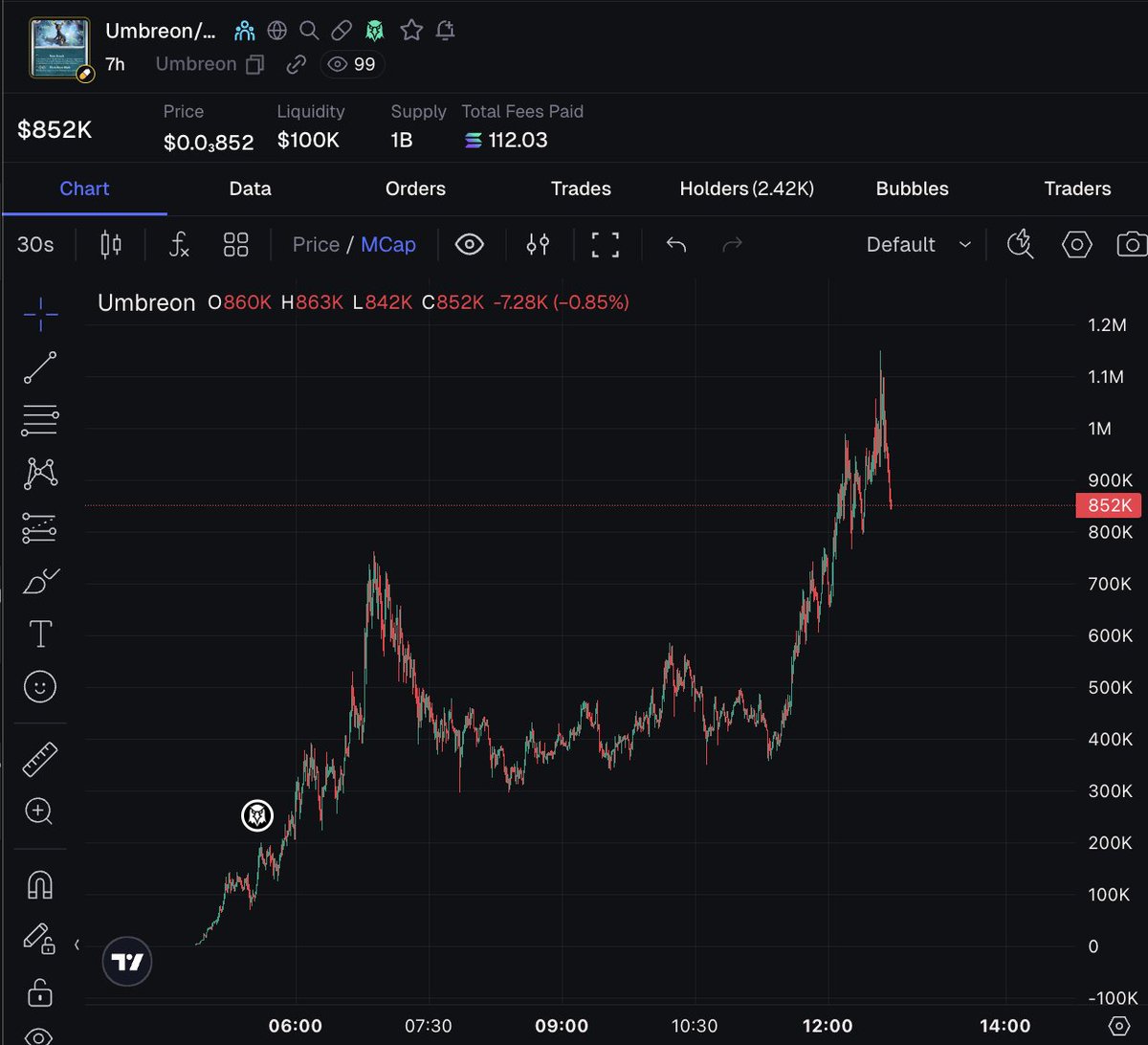
Task: Select the crosshair cursor tool
Action: (x=40, y=314)
